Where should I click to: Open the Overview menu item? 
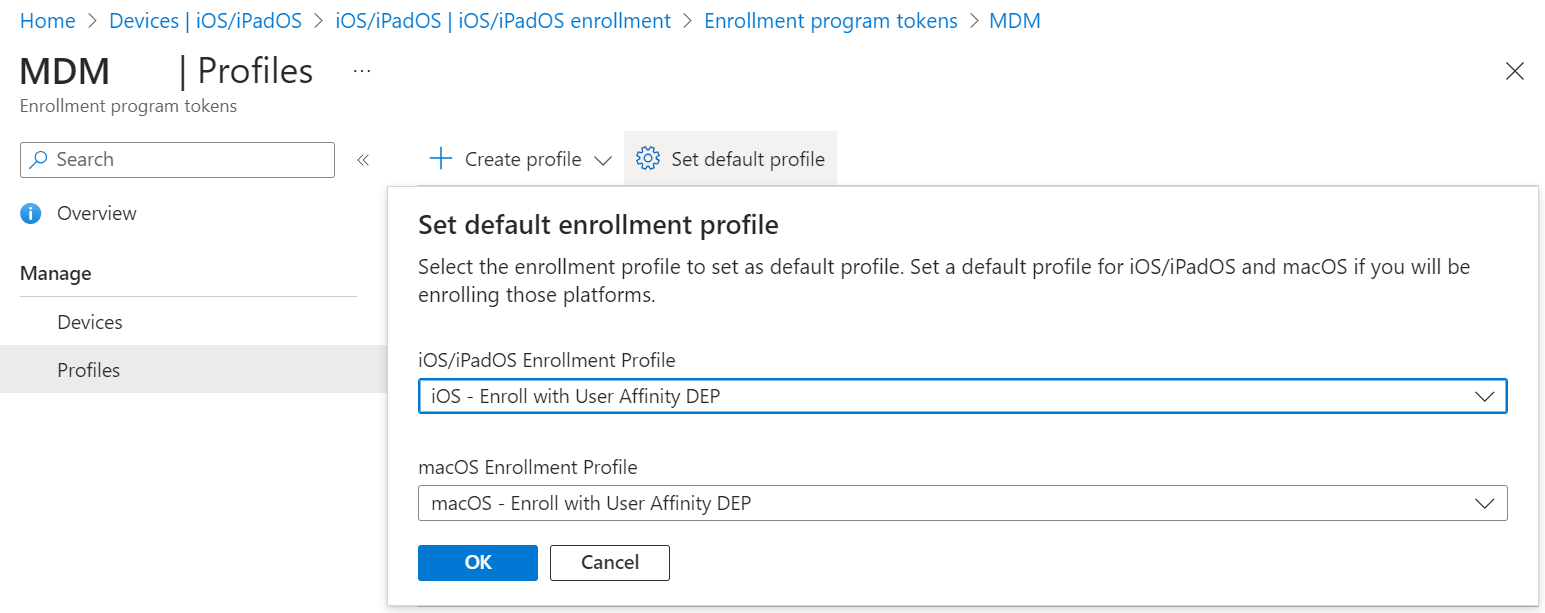point(97,213)
